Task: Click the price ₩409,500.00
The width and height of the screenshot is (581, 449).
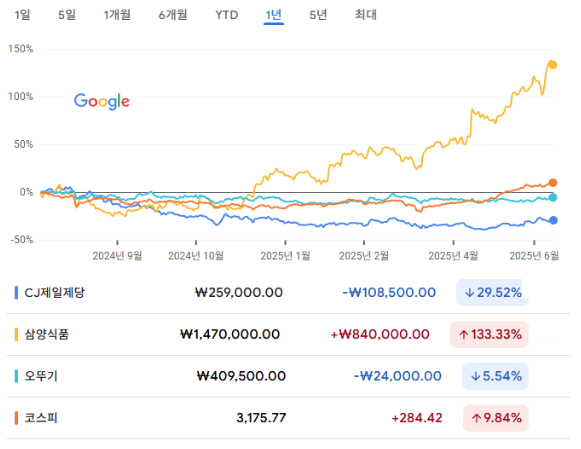Action: [241, 376]
